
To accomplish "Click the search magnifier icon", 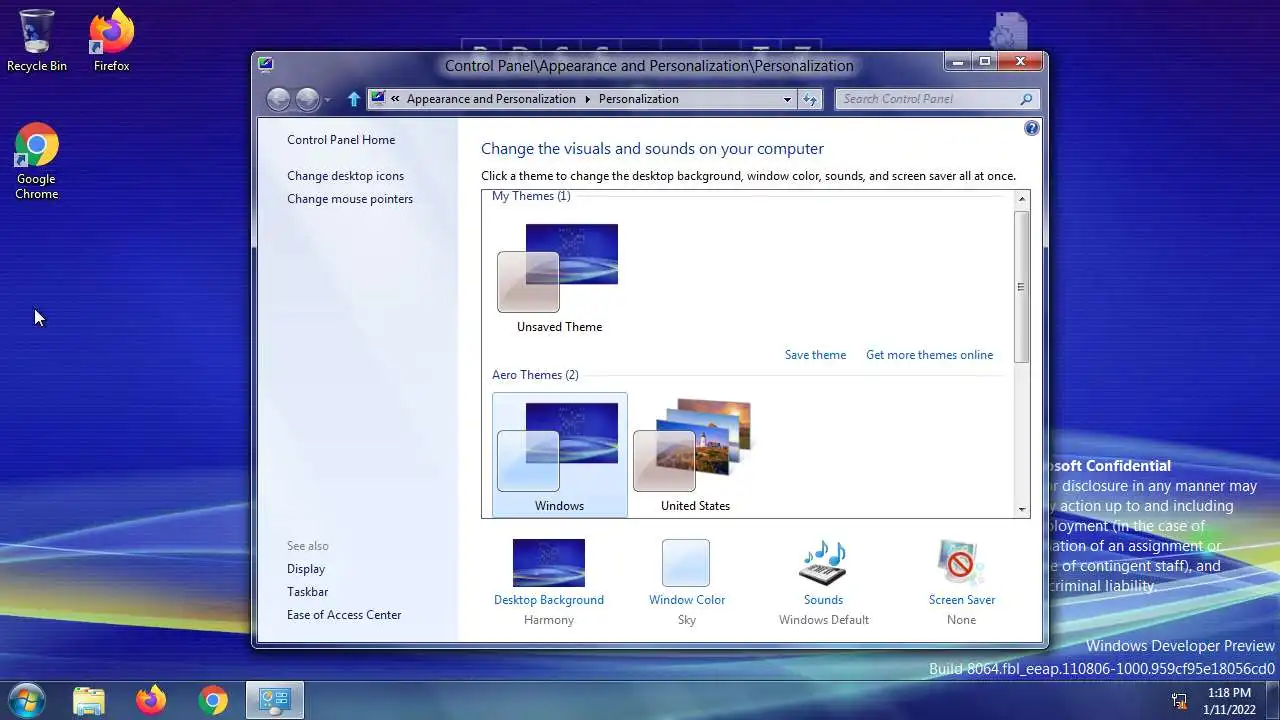I will (x=1026, y=99).
